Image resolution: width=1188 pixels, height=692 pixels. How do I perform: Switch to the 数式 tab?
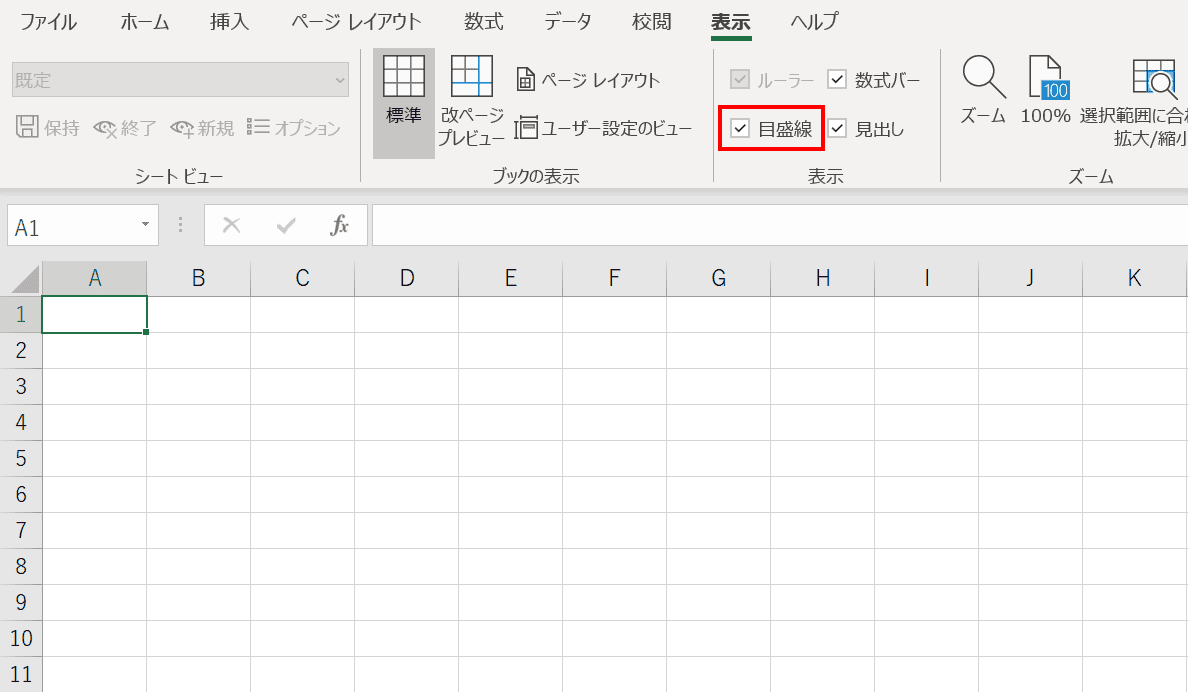pos(483,21)
